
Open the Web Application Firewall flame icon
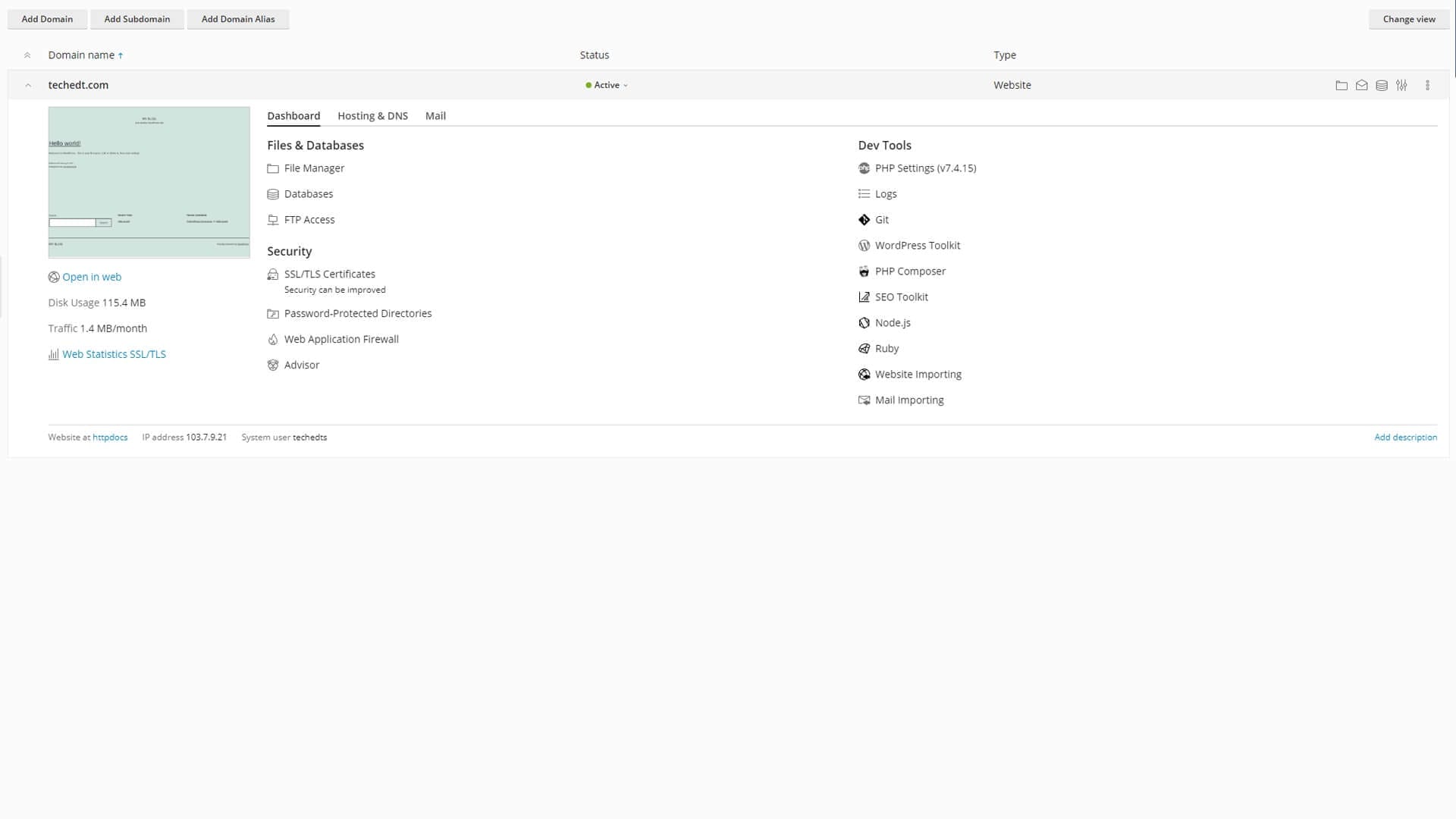click(x=273, y=340)
